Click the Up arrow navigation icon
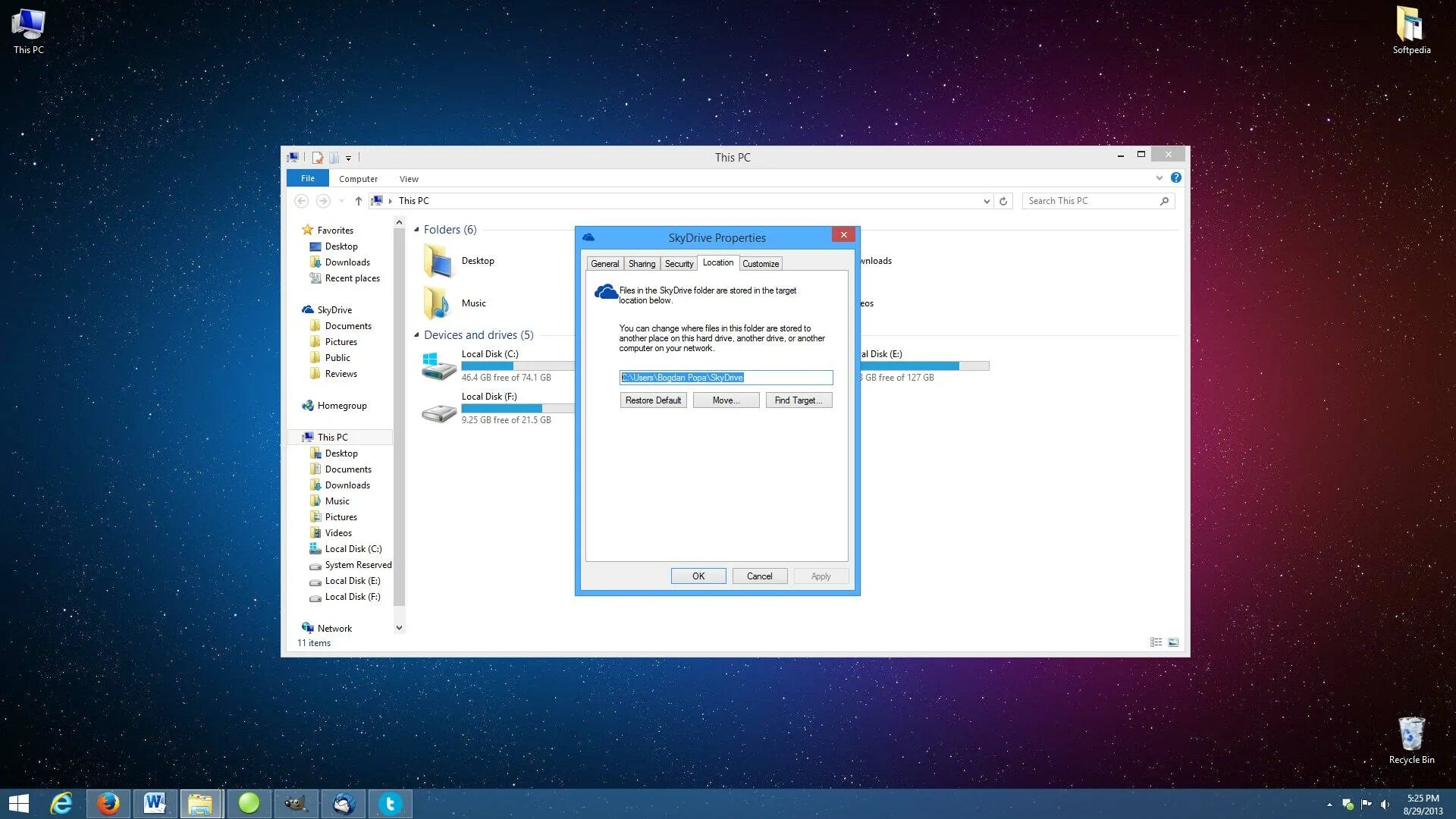This screenshot has height=819, width=1456. click(359, 202)
